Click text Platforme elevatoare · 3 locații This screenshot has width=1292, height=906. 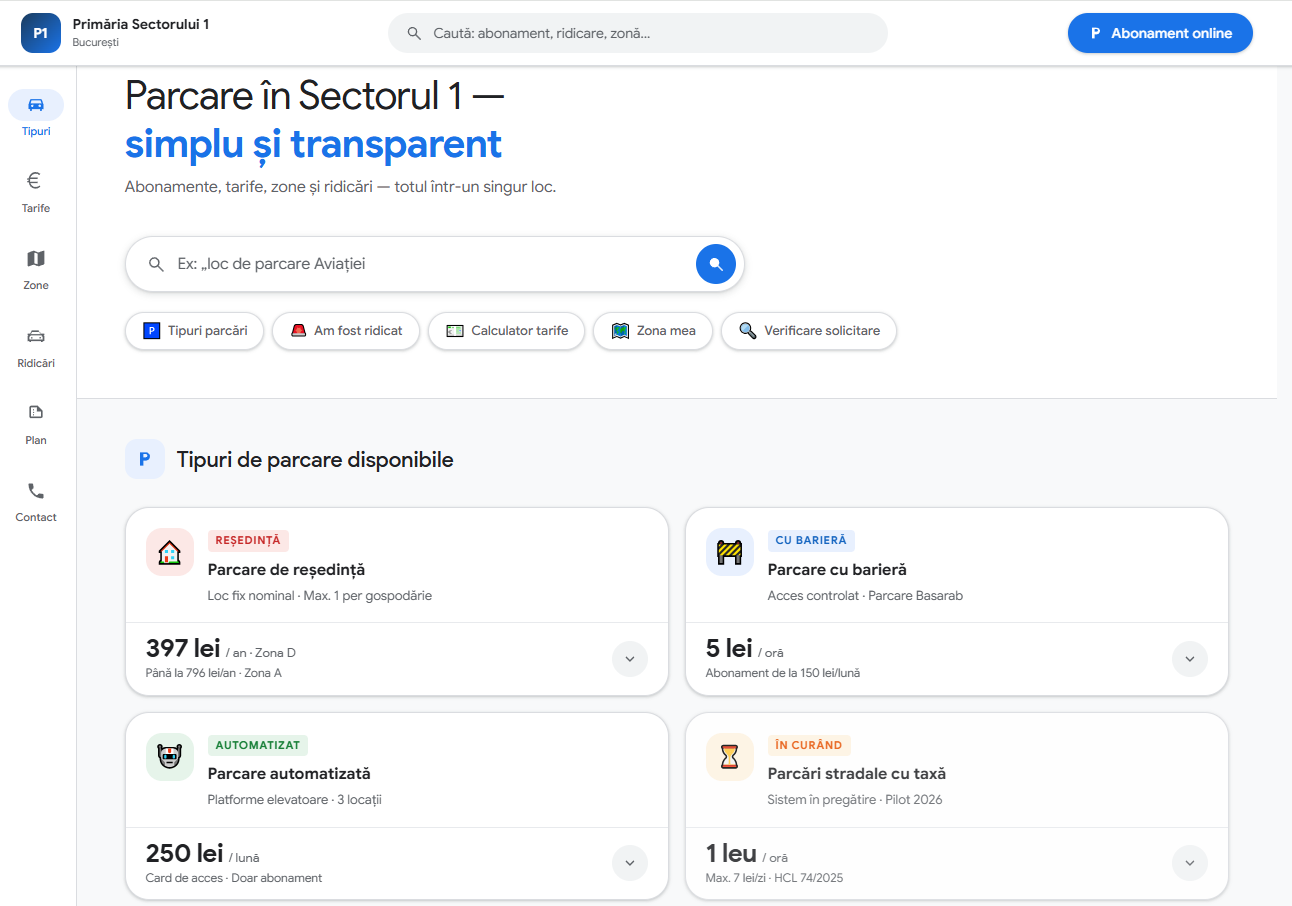point(295,800)
